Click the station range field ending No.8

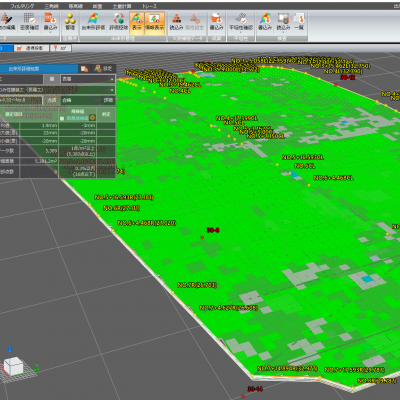pos(21,100)
